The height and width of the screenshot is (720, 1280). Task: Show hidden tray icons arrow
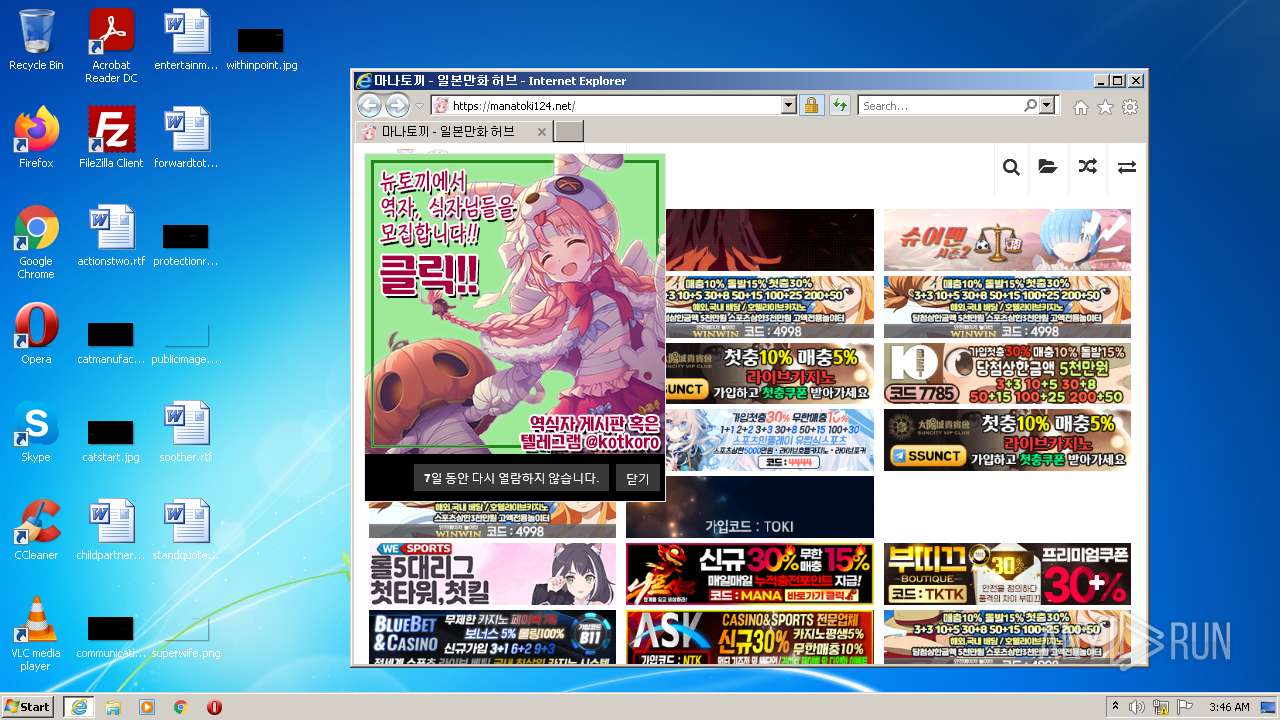(1115, 707)
